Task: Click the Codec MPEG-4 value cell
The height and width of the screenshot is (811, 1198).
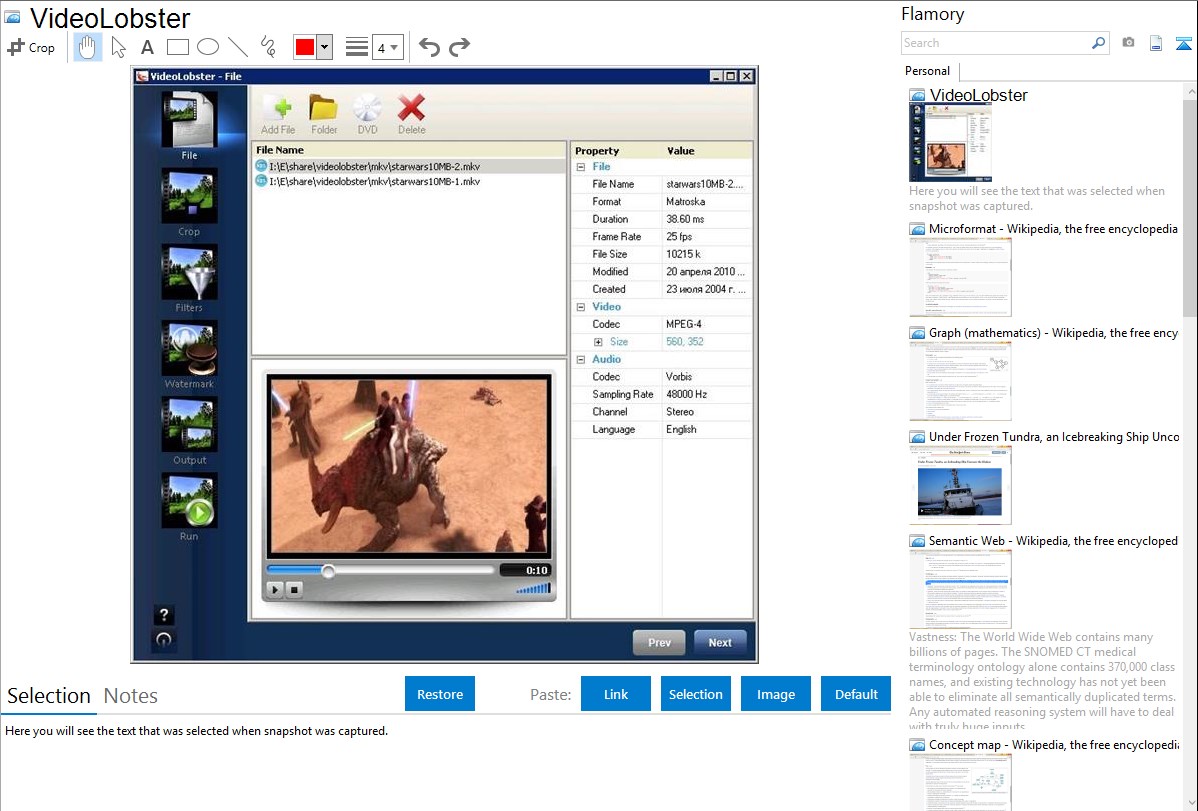Action: (x=707, y=324)
